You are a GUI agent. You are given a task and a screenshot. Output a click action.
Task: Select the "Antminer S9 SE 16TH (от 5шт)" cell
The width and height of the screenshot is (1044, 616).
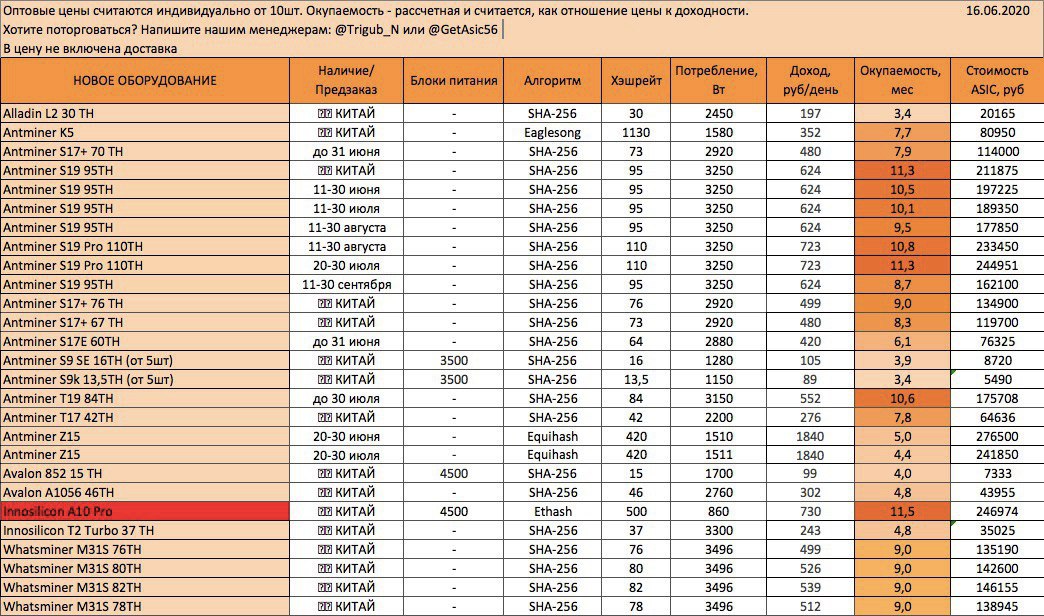point(144,360)
